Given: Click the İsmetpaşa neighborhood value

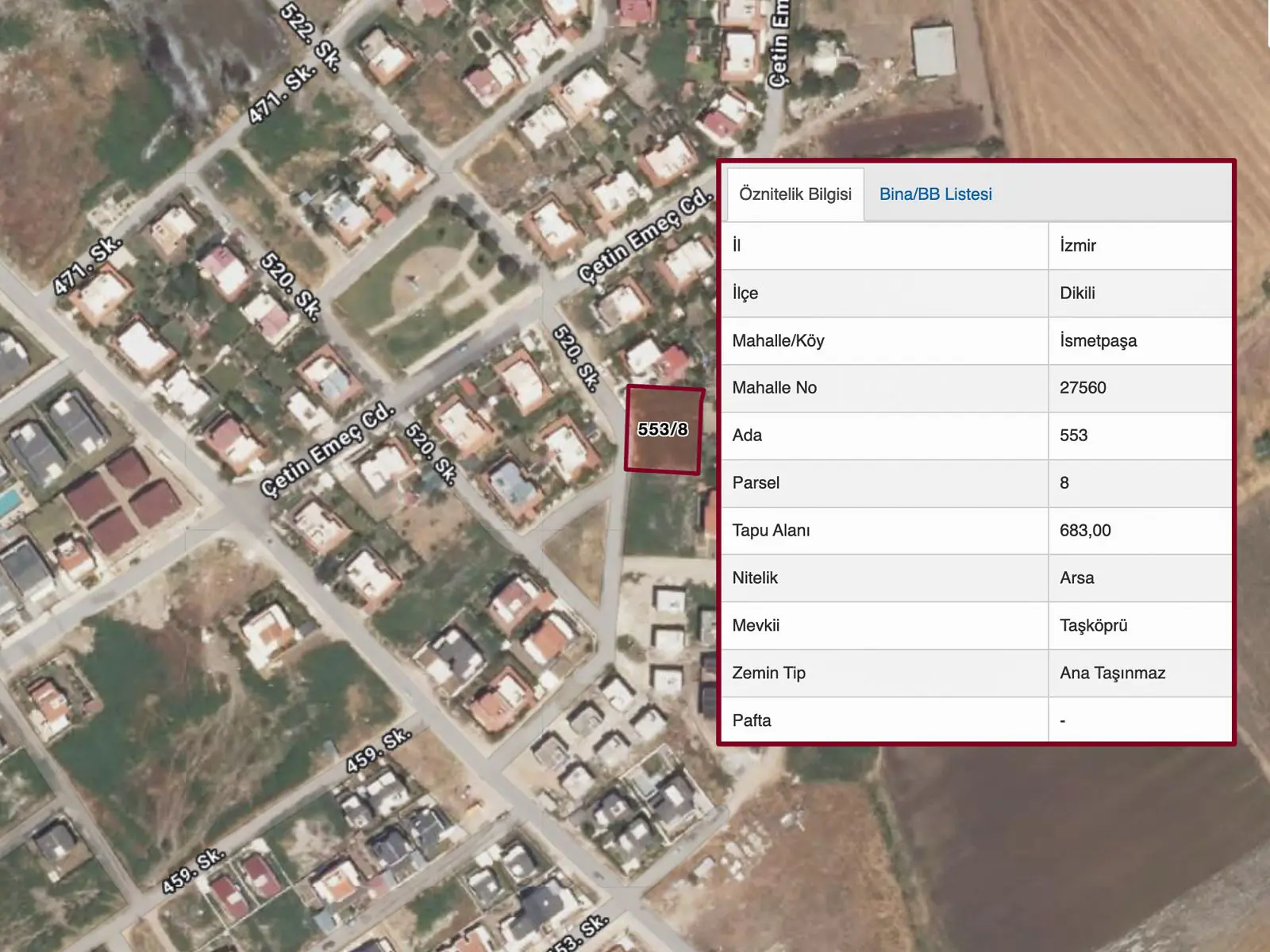Looking at the screenshot, I should pos(1098,340).
